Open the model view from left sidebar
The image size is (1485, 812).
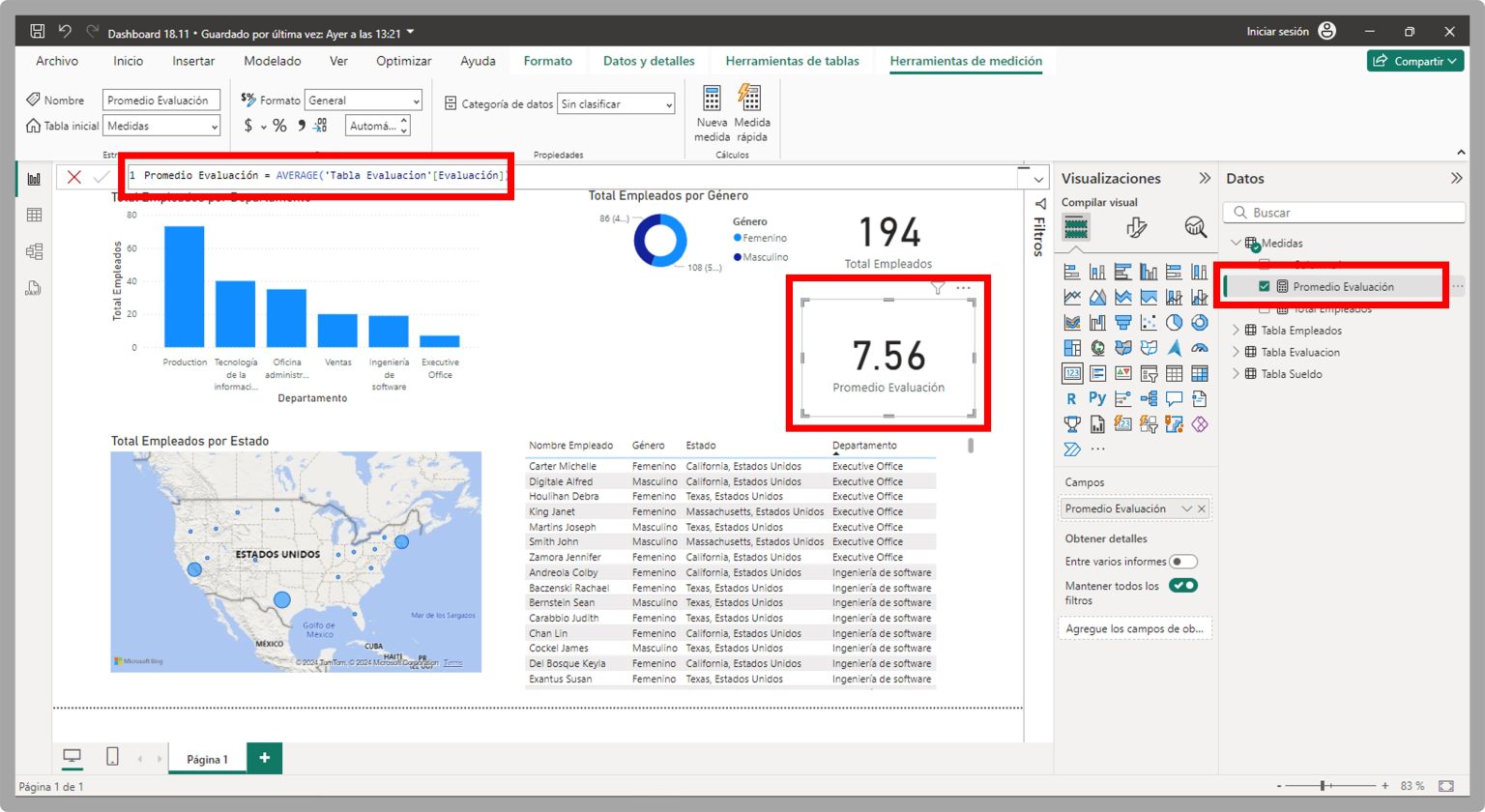pyautogui.click(x=34, y=250)
